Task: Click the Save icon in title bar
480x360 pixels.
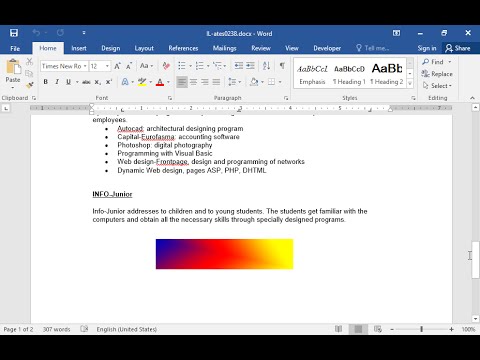Action: 14,33
